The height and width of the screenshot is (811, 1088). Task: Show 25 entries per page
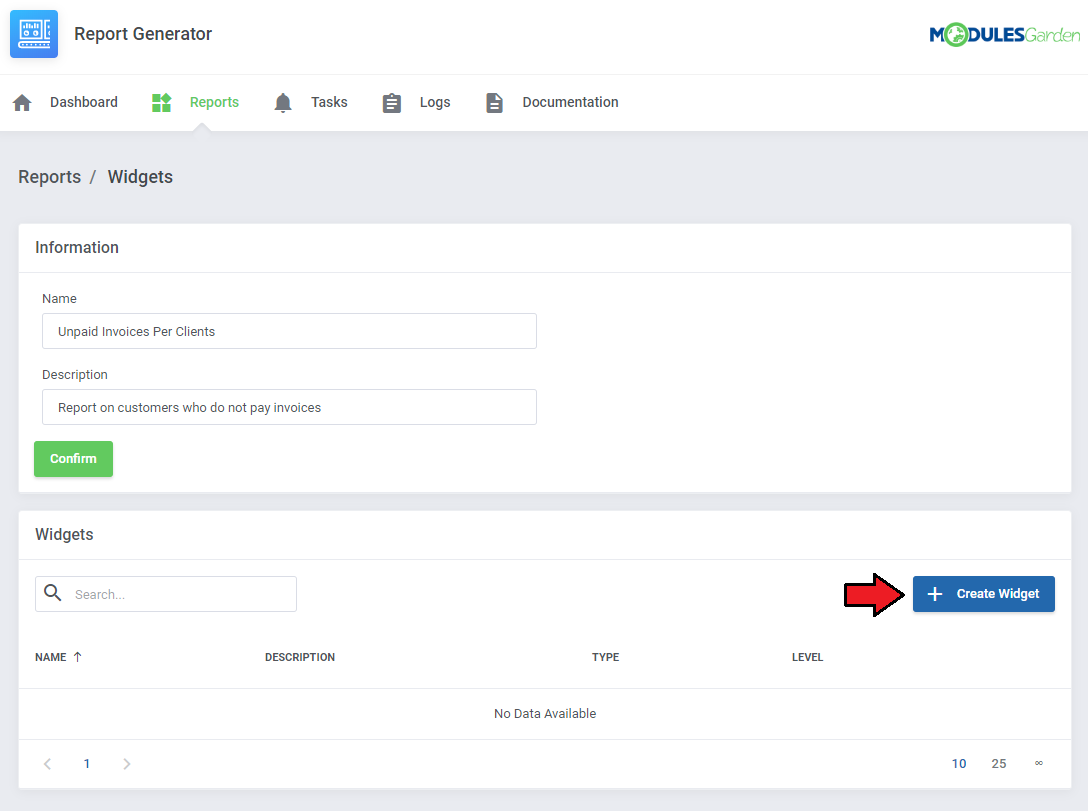pyautogui.click(x=998, y=764)
